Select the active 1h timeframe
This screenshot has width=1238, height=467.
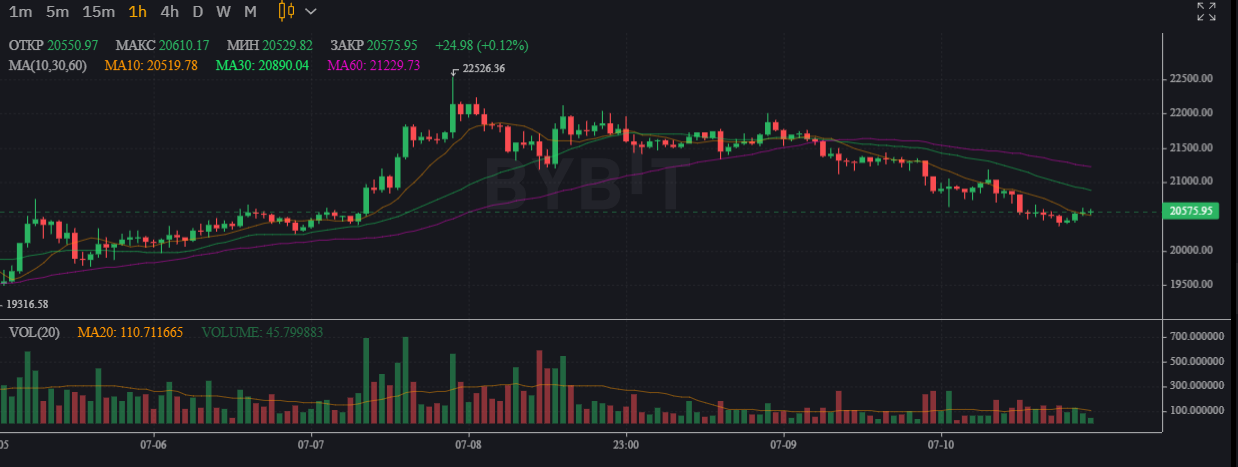click(x=138, y=12)
